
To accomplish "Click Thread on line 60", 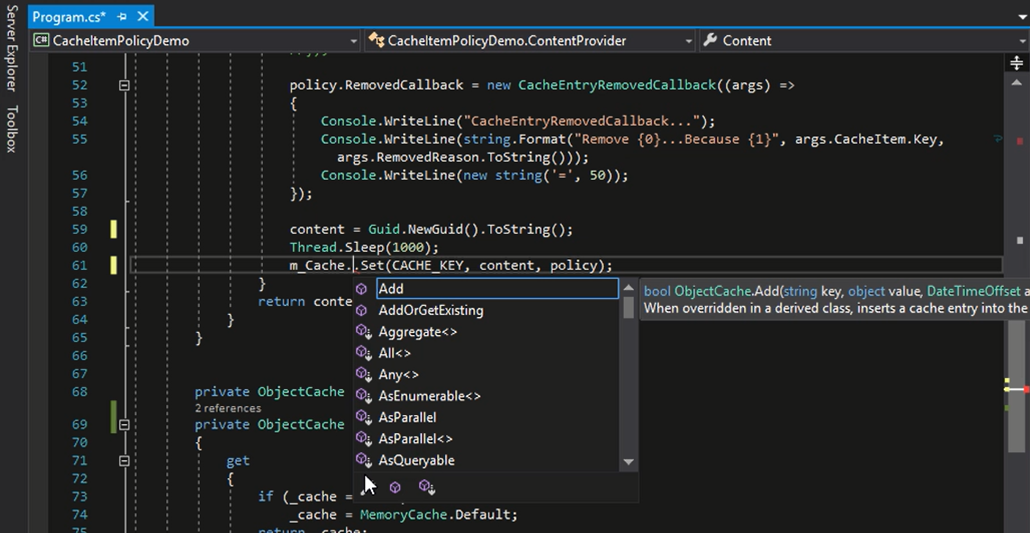I will point(312,247).
